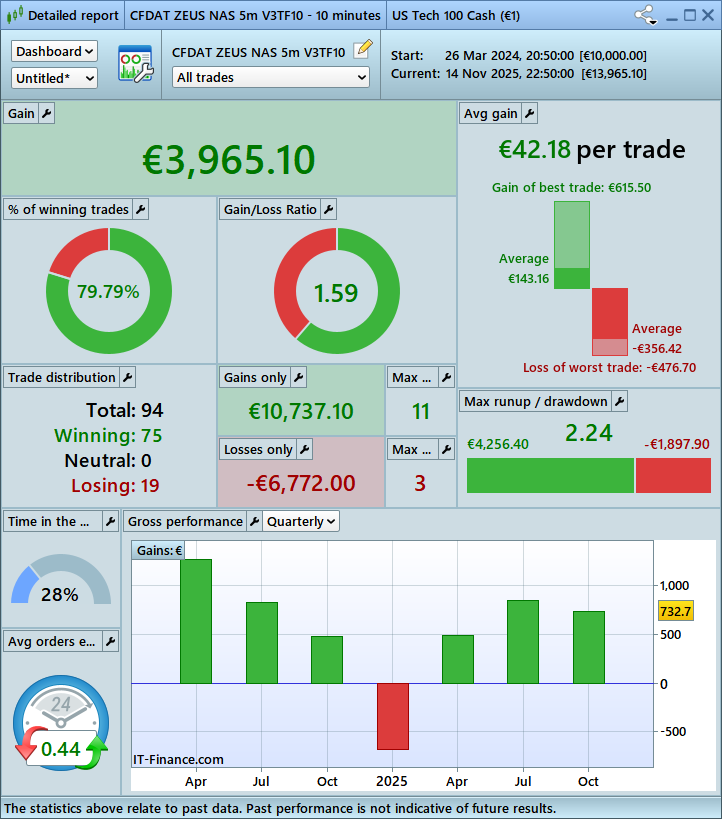Open wrench for Time in the market widget
The image size is (722, 819).
(x=110, y=521)
